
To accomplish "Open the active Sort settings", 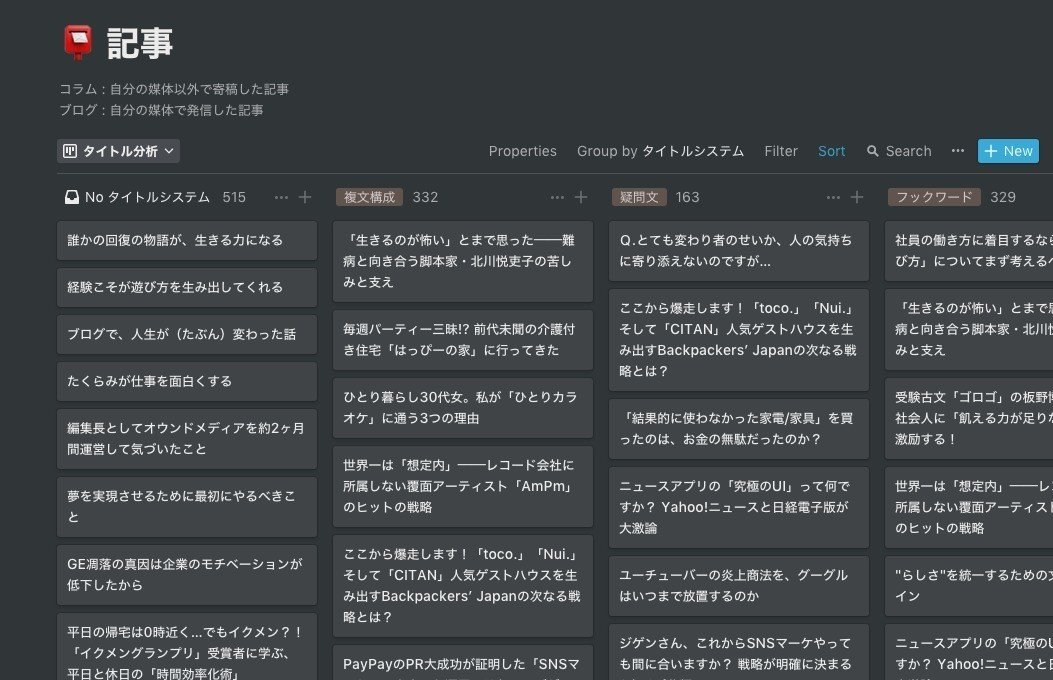I will (x=831, y=151).
